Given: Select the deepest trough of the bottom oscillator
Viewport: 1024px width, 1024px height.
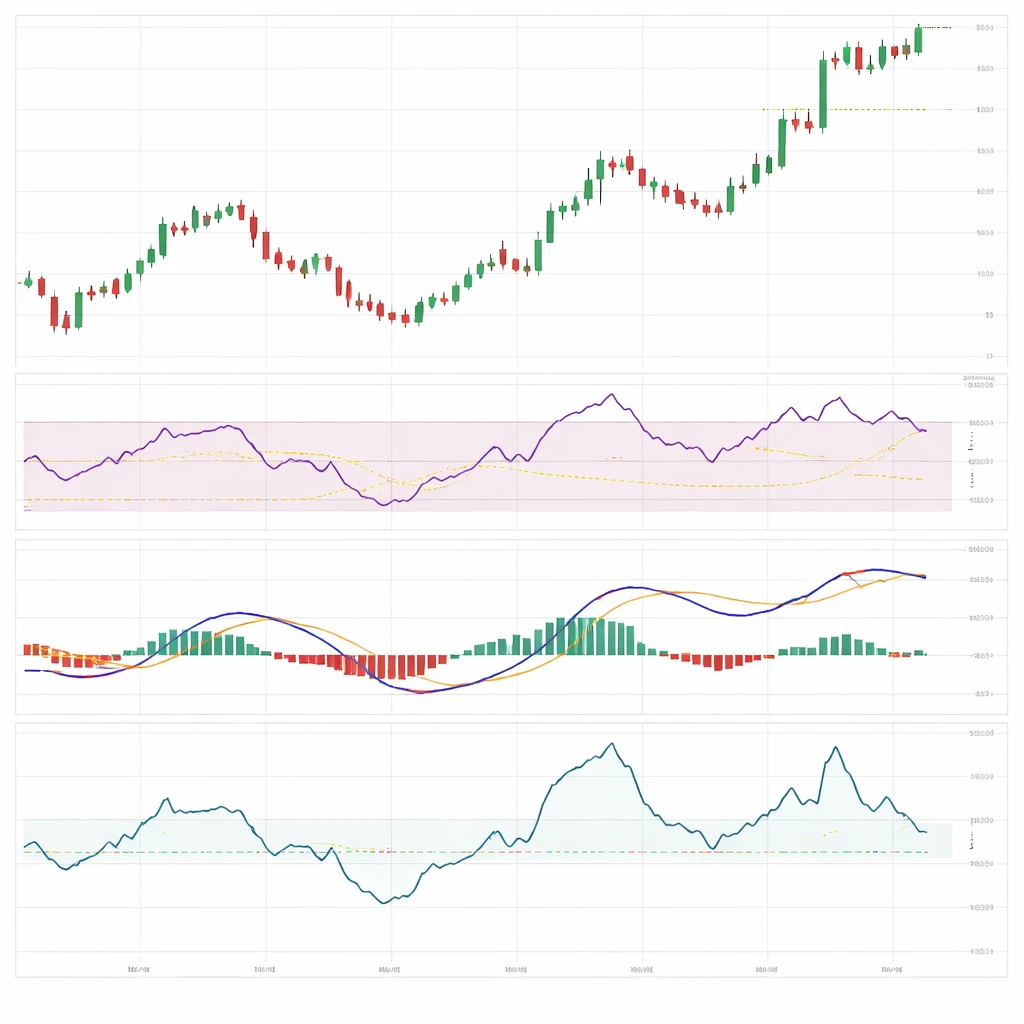Looking at the screenshot, I should point(382,902).
